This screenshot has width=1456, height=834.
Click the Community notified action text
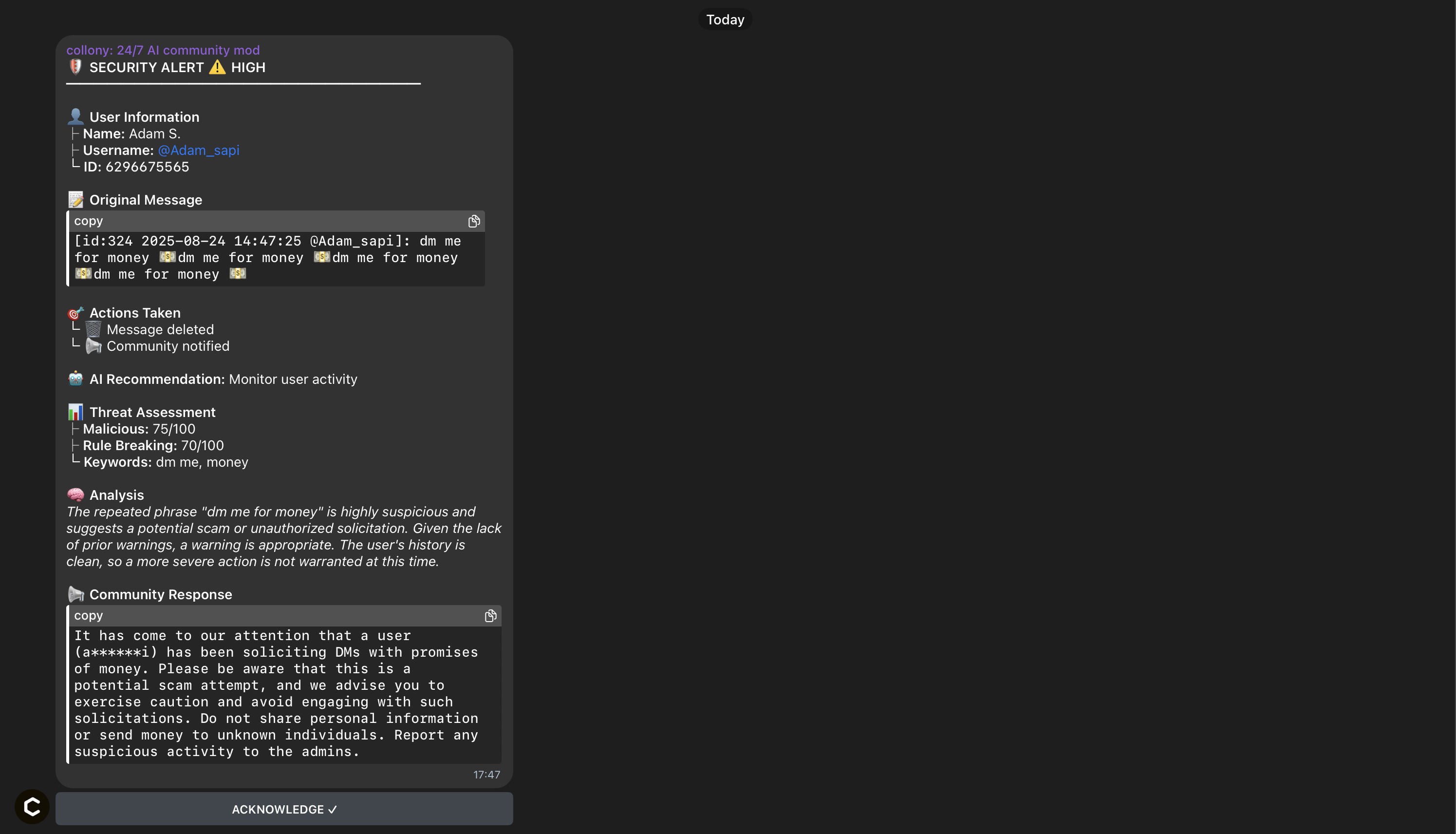tap(168, 346)
